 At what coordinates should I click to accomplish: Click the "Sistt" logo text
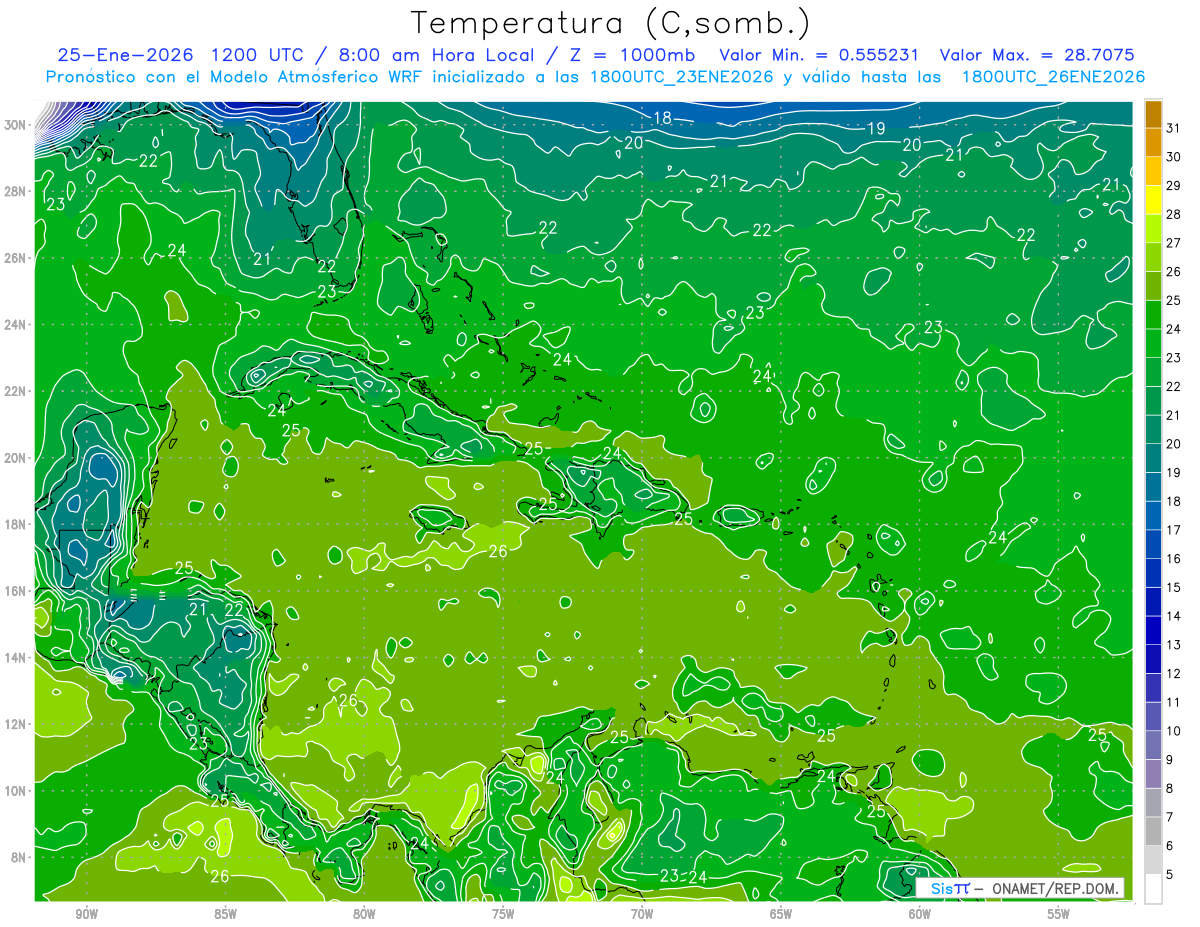(950, 888)
